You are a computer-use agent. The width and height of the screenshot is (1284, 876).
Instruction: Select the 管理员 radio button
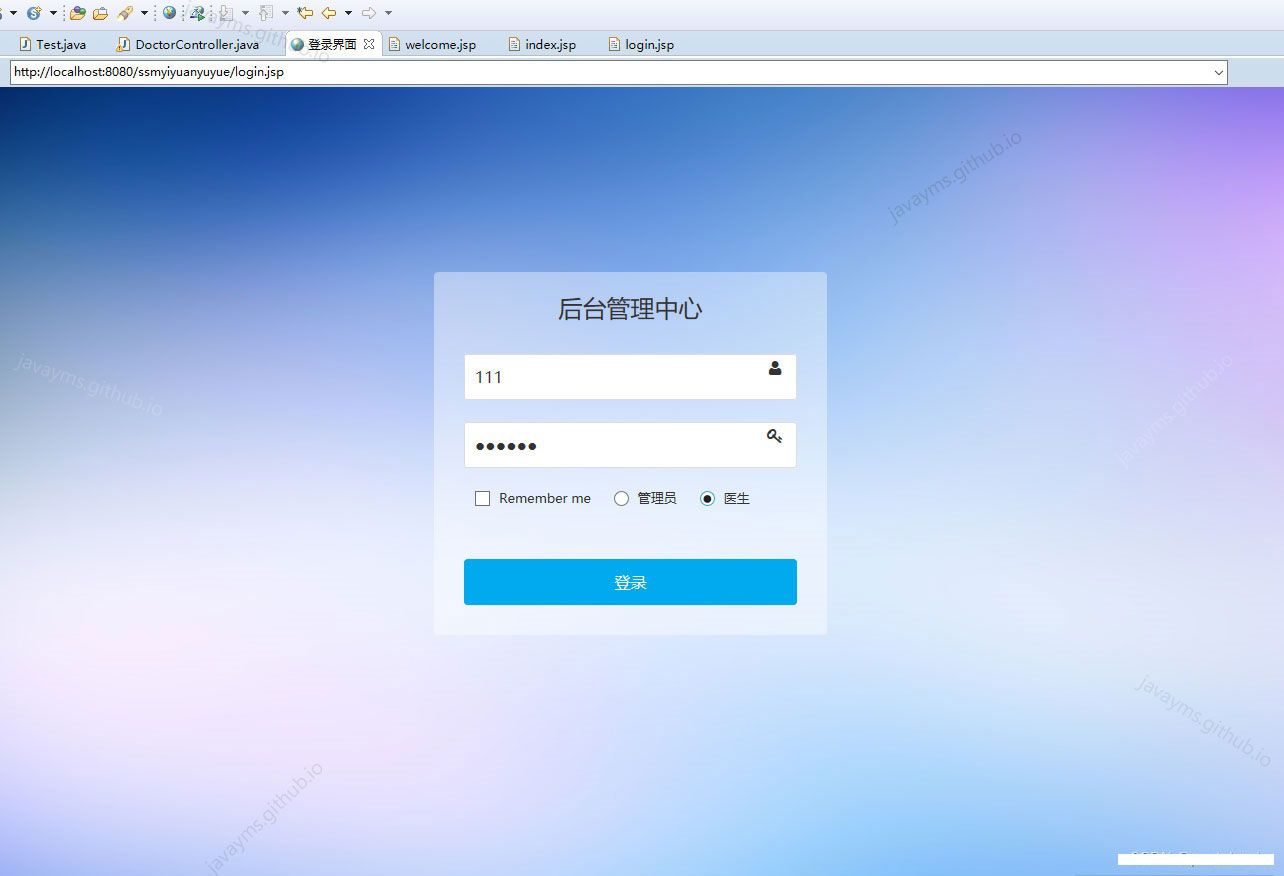pyautogui.click(x=621, y=498)
